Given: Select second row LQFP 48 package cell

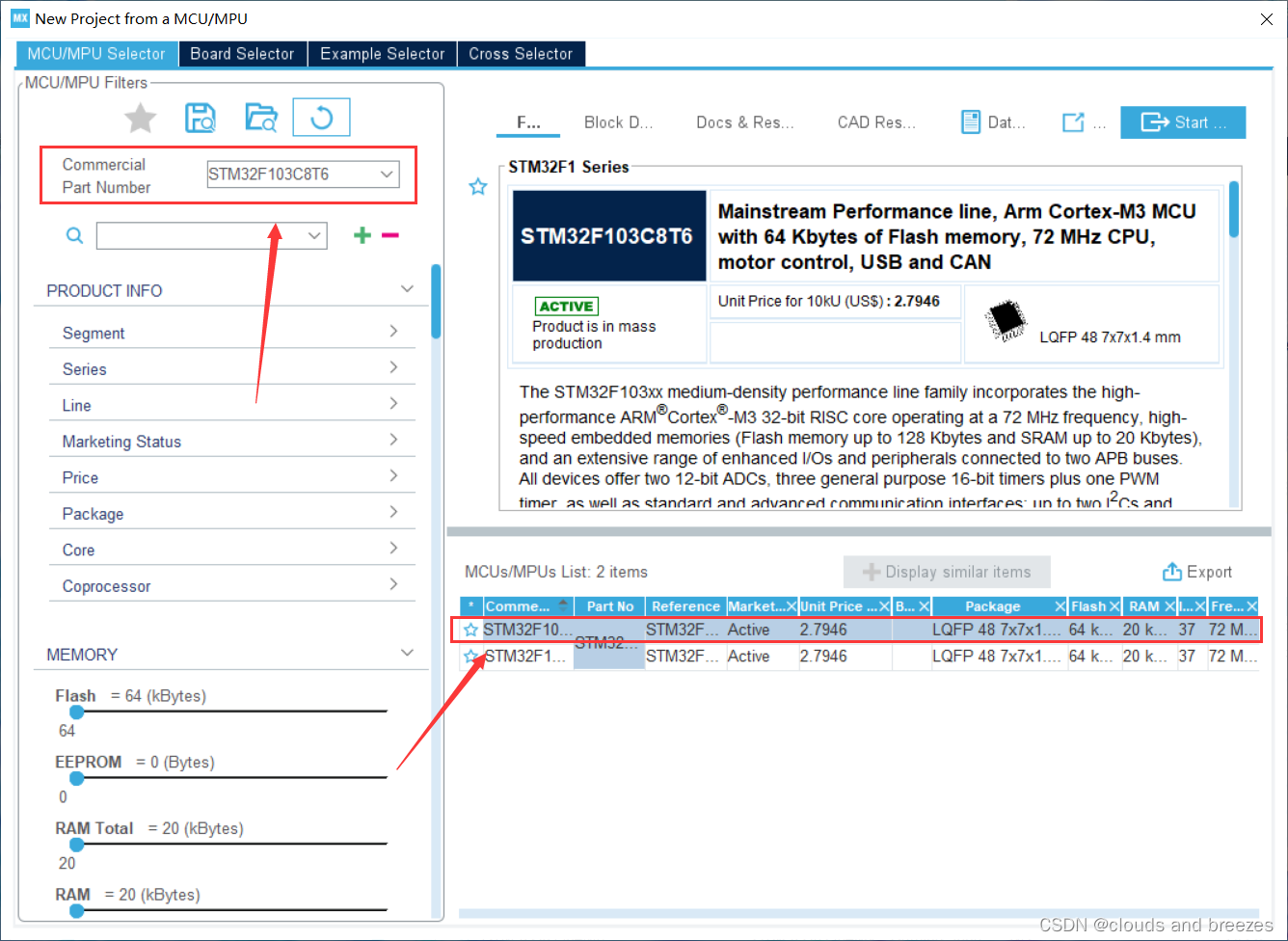Looking at the screenshot, I should click(999, 656).
